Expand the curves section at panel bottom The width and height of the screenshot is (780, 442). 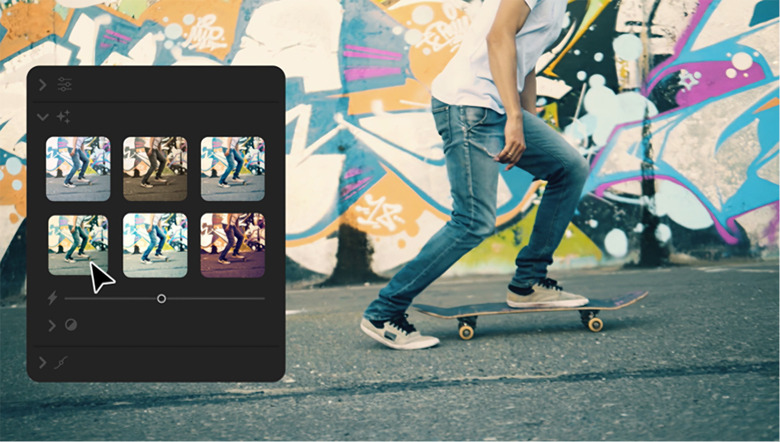tap(43, 362)
